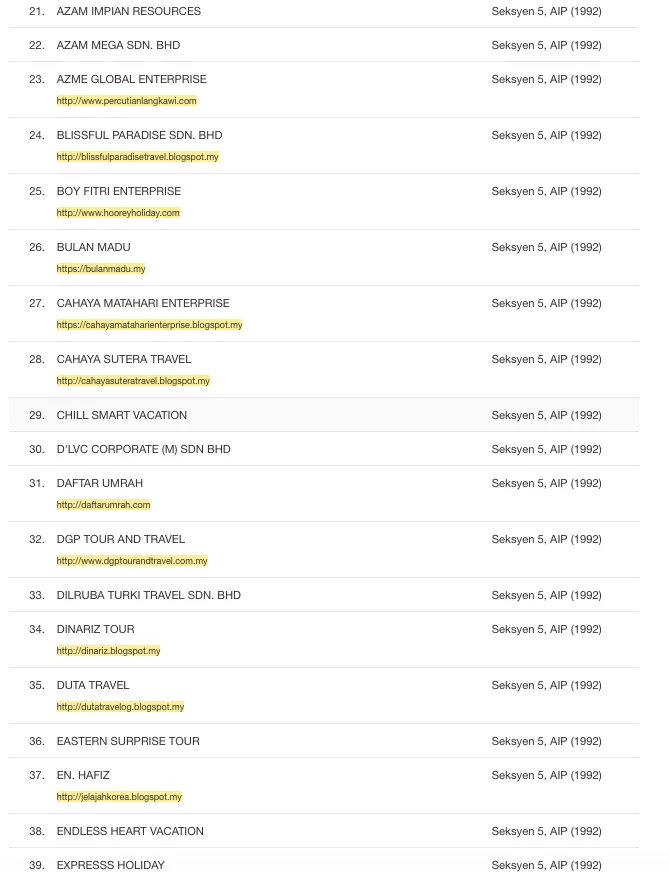Open the percutianlangkawi.com link

coord(126,101)
